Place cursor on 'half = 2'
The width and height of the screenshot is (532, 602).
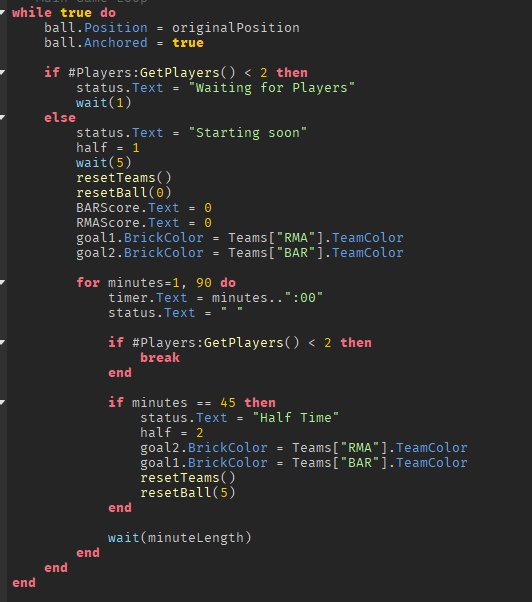click(x=172, y=433)
